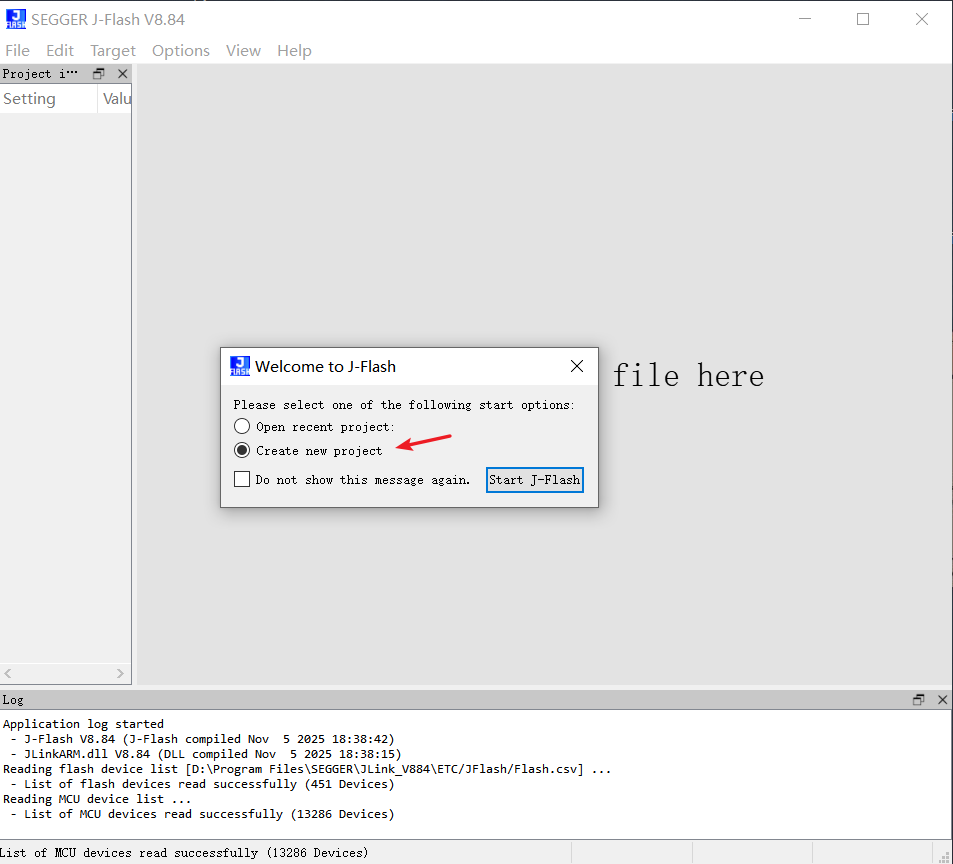Viewport: 953px width, 864px height.
Task: Click the 'JLinkARM.dll V8.84' log line
Action: pos(206,754)
